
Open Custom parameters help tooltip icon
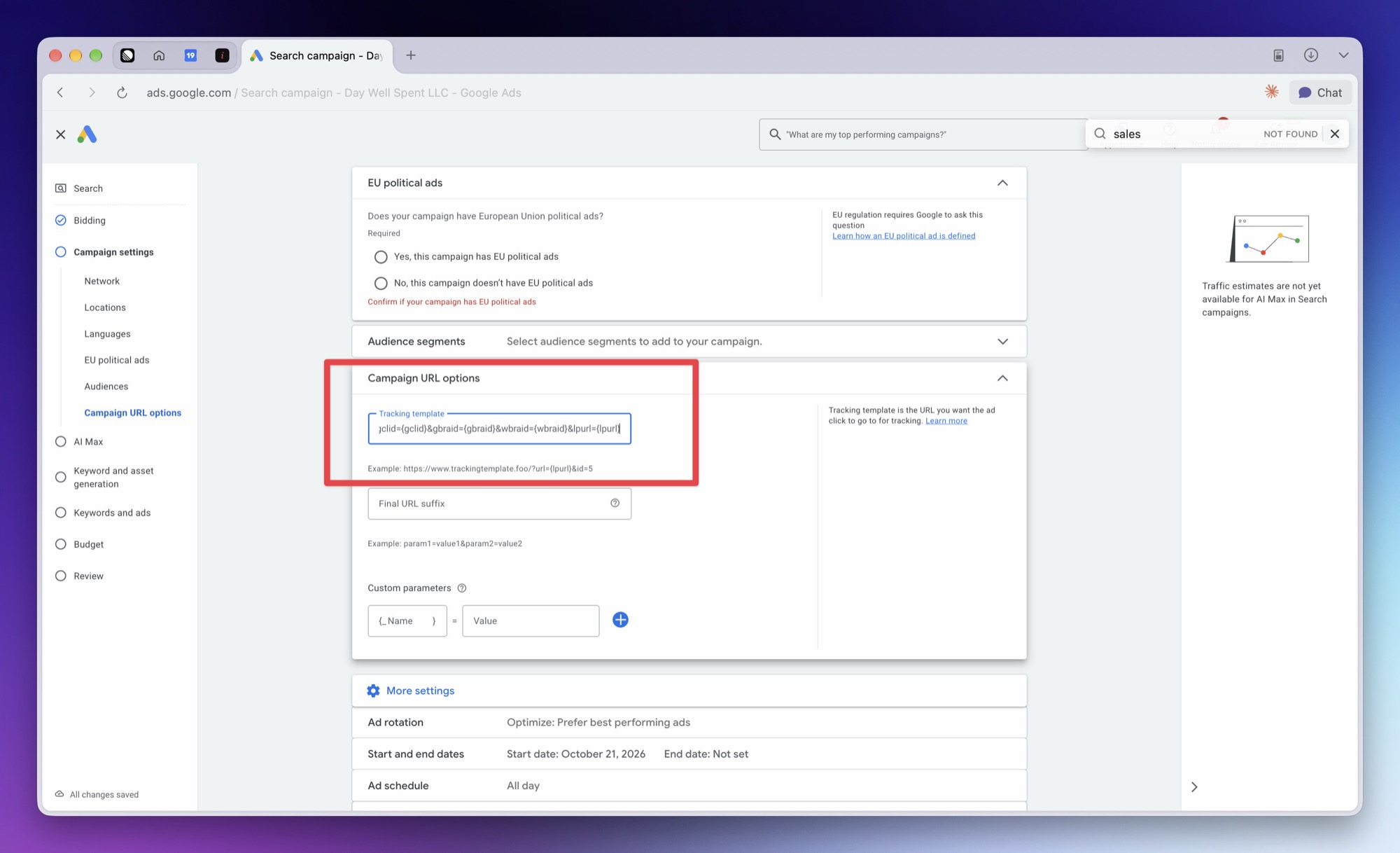(x=461, y=588)
